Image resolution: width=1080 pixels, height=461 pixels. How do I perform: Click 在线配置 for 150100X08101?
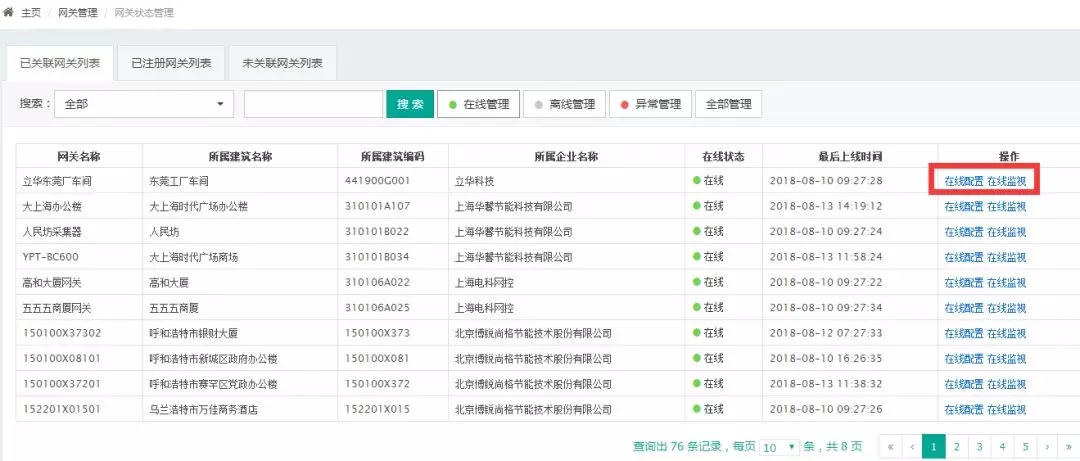[964, 359]
